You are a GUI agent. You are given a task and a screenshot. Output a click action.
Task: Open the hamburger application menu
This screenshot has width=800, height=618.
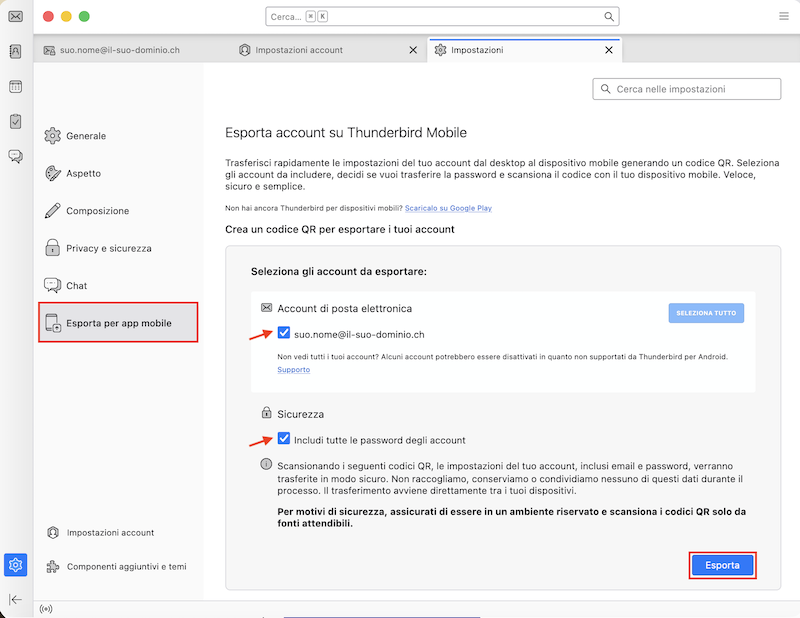pos(784,16)
